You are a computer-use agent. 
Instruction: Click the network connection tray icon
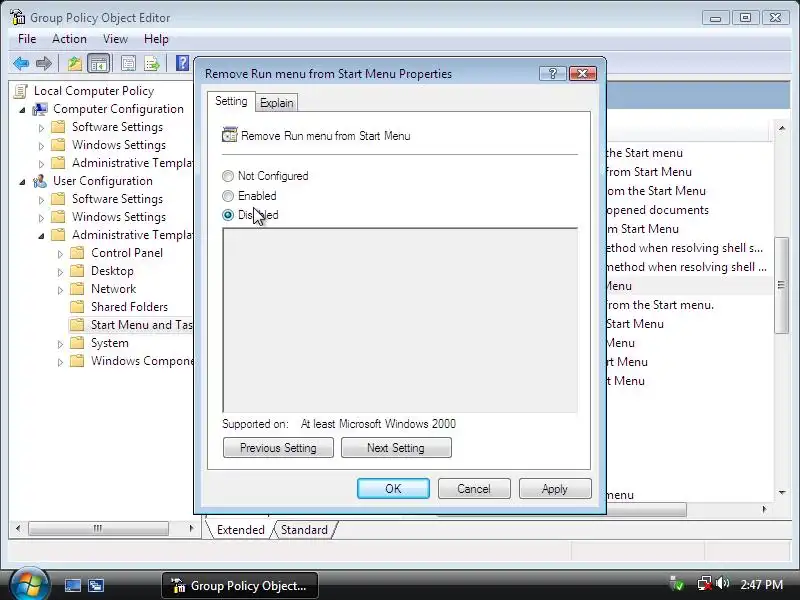click(x=705, y=584)
